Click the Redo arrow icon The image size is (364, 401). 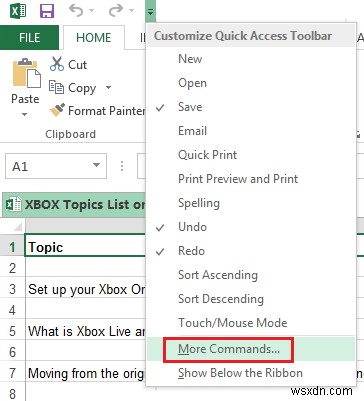[x=116, y=11]
